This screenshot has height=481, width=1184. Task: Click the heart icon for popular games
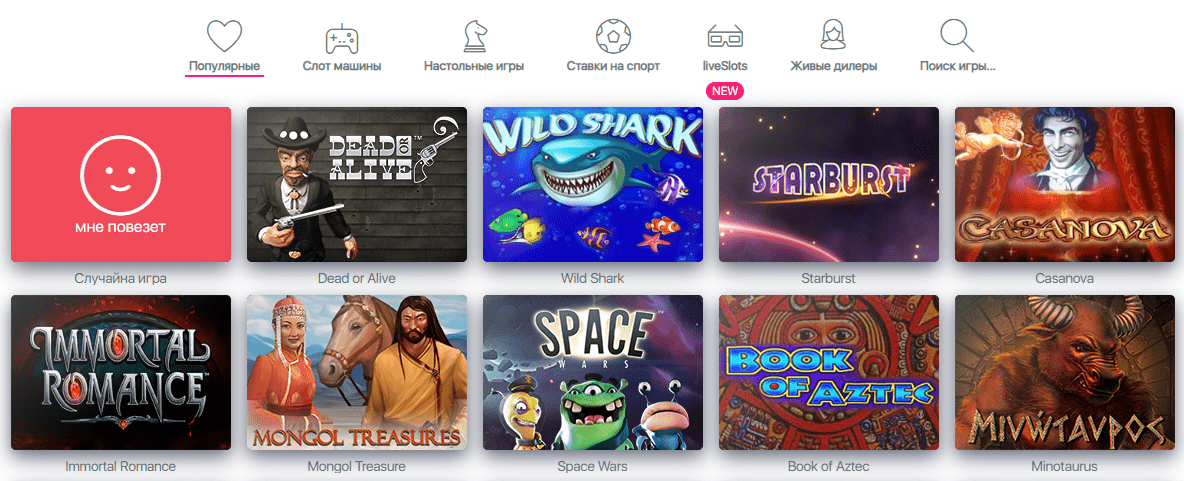coord(224,35)
